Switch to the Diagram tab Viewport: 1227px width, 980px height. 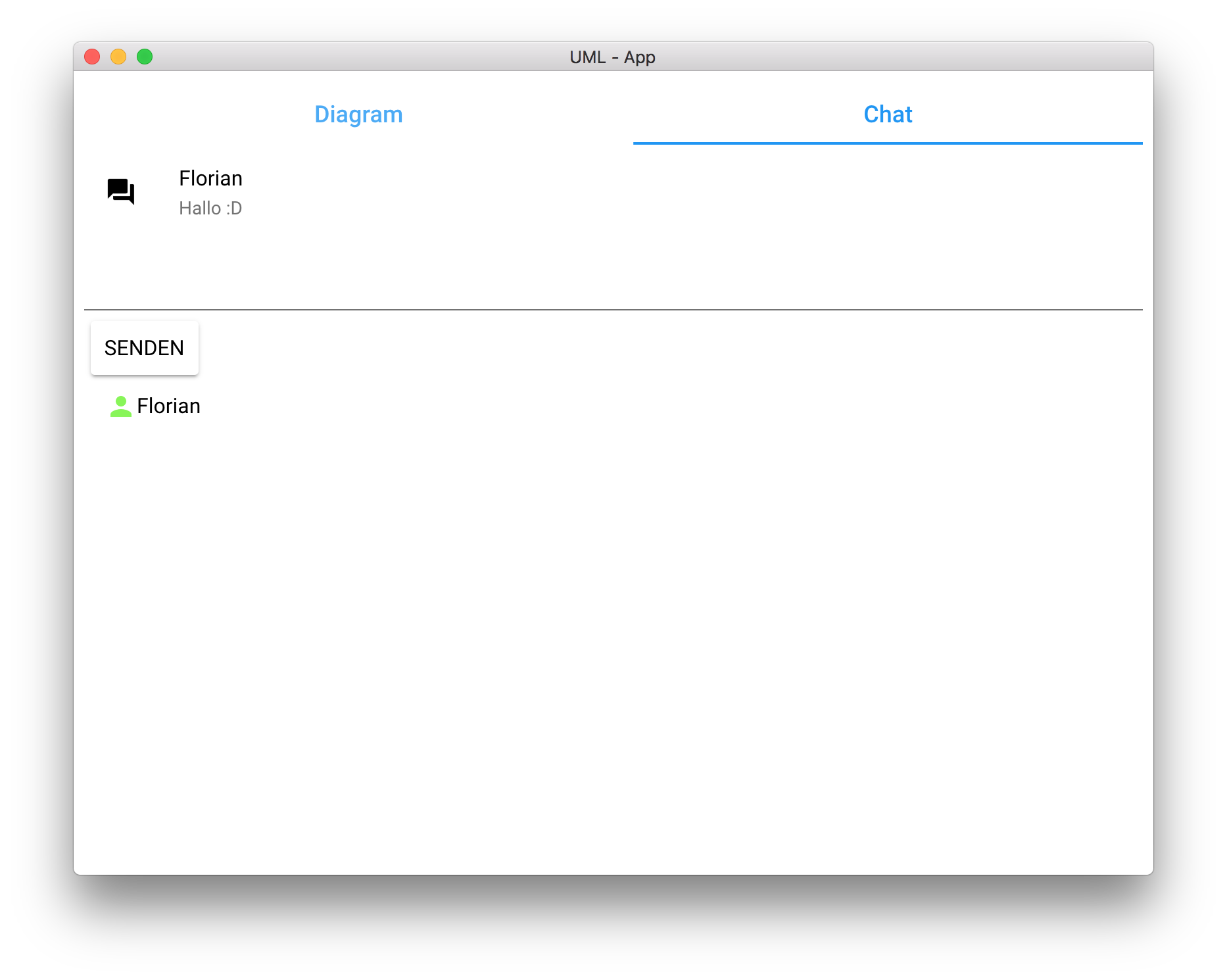click(x=358, y=114)
